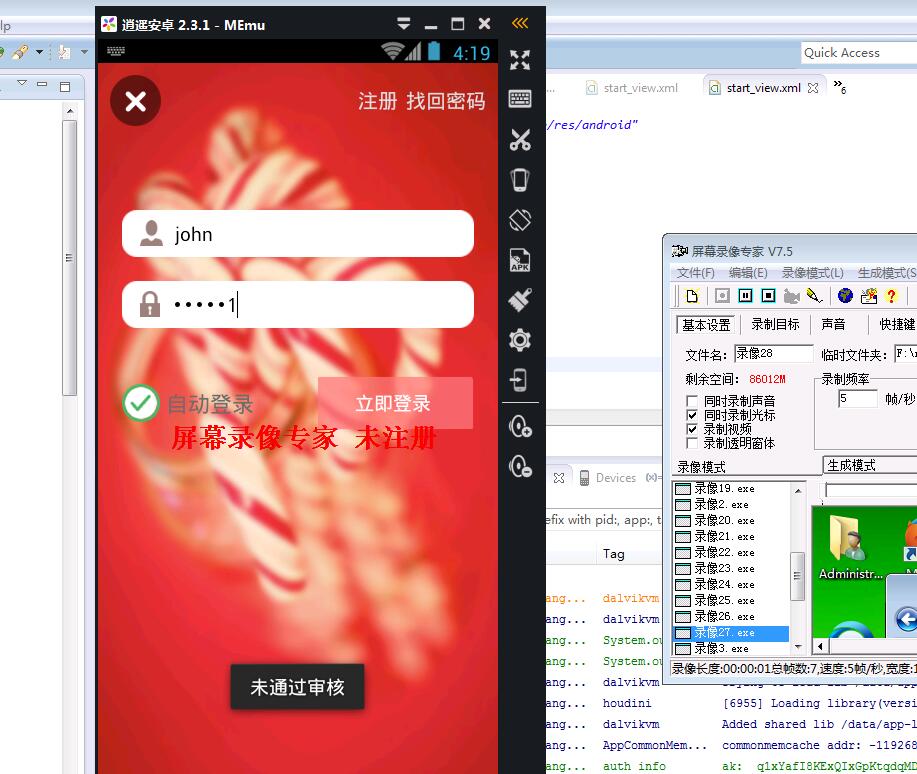Click the record button in screen recorder toolbar
This screenshot has height=774, width=917.
tap(722, 296)
